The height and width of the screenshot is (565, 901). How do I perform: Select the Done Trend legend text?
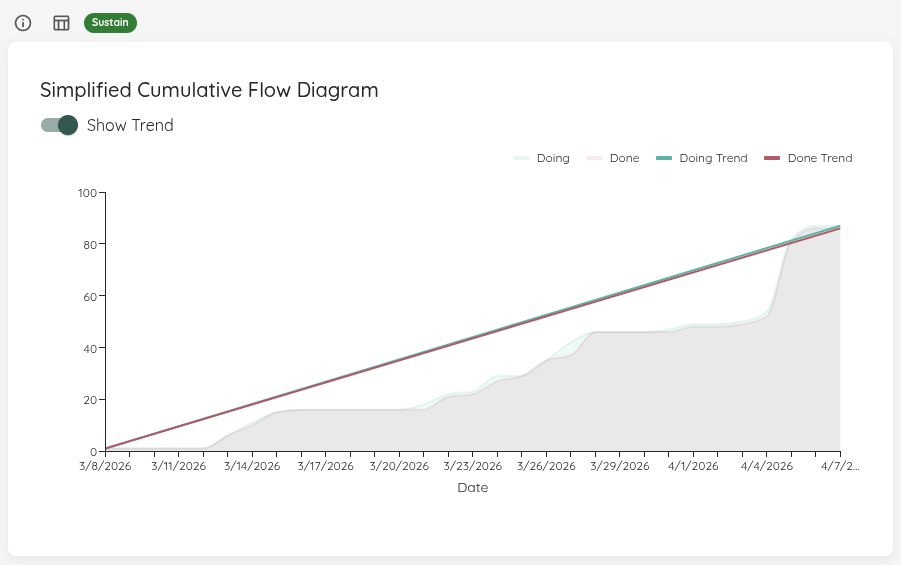coord(820,158)
